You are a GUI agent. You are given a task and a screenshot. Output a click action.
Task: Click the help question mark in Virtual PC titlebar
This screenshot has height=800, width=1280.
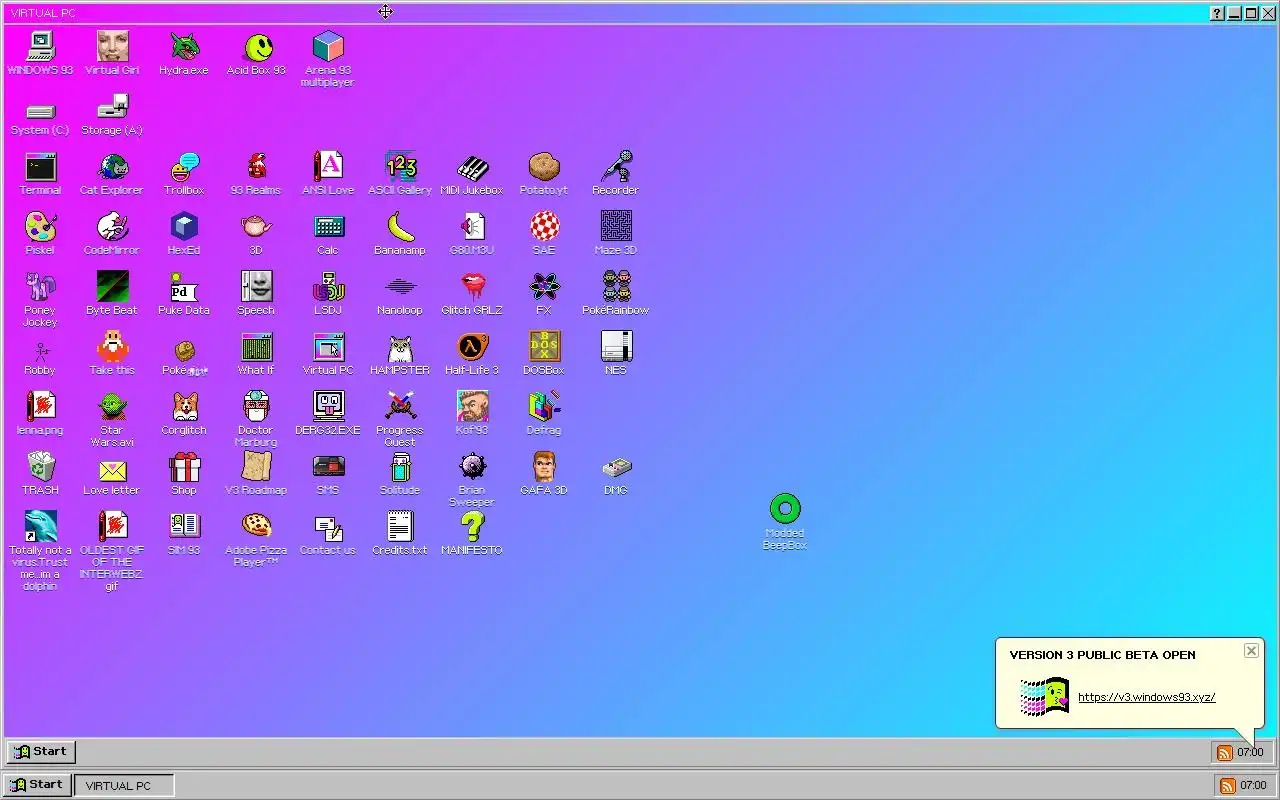click(1217, 13)
